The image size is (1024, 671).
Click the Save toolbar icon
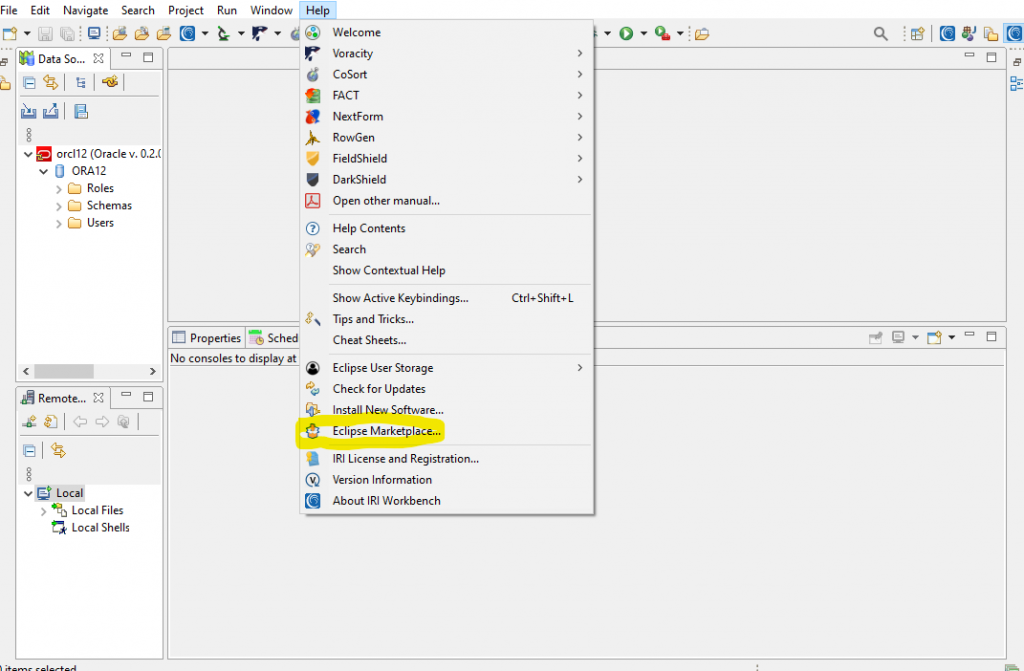(45, 33)
